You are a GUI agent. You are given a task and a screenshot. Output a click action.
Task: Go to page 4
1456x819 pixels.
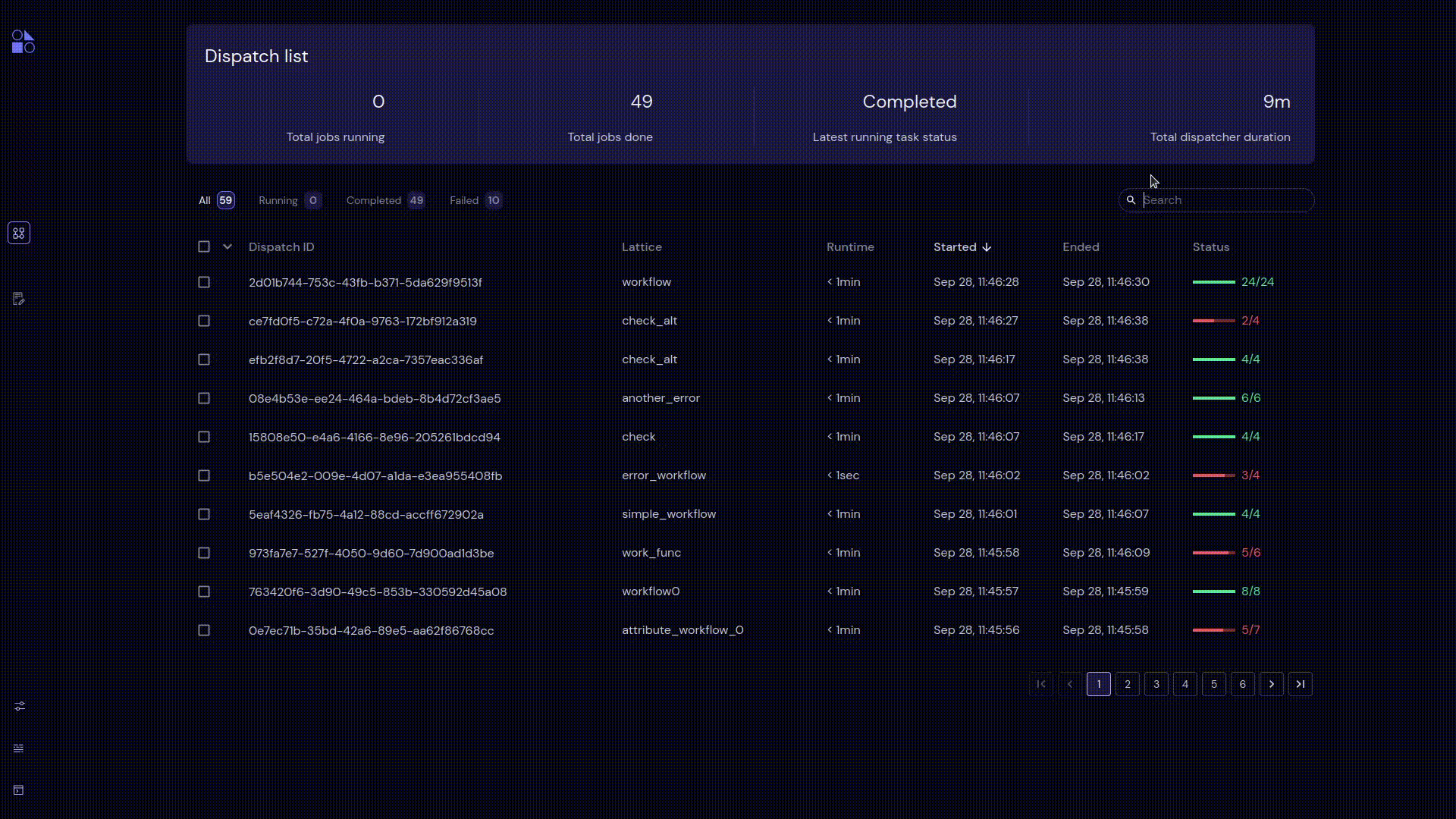(1185, 684)
